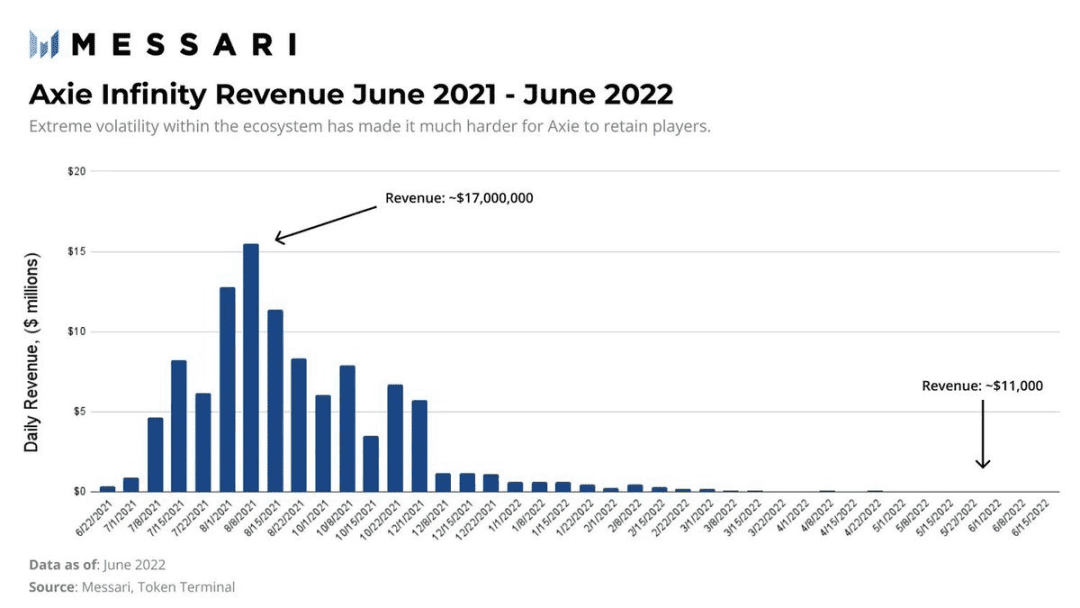Click the Data as of June 2022 text

(x=97, y=565)
